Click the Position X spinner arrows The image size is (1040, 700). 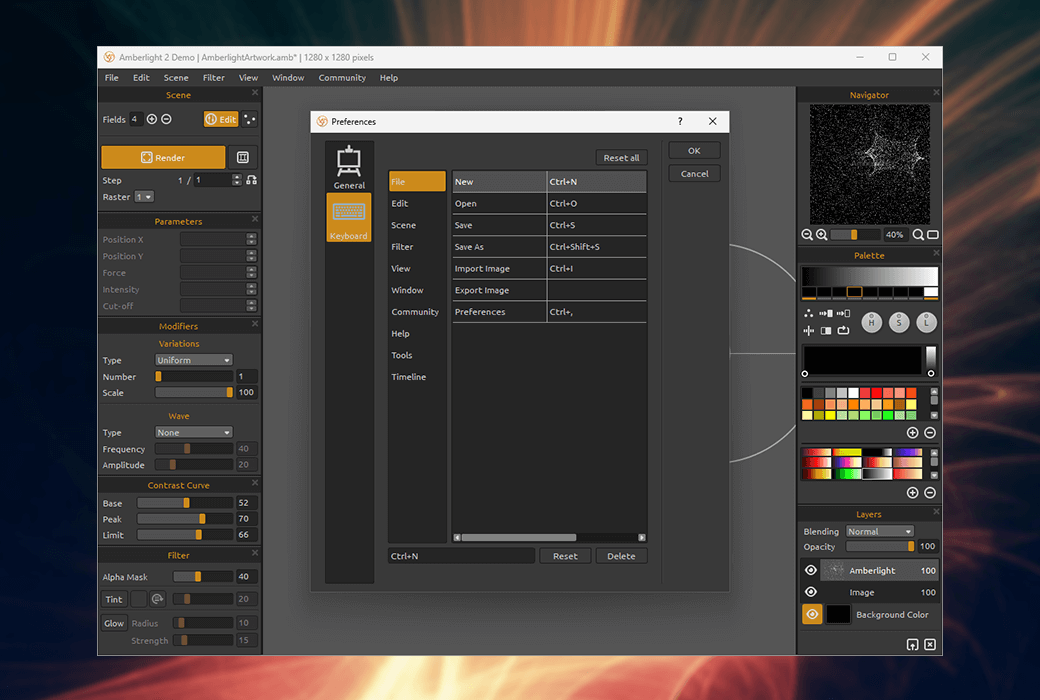251,240
